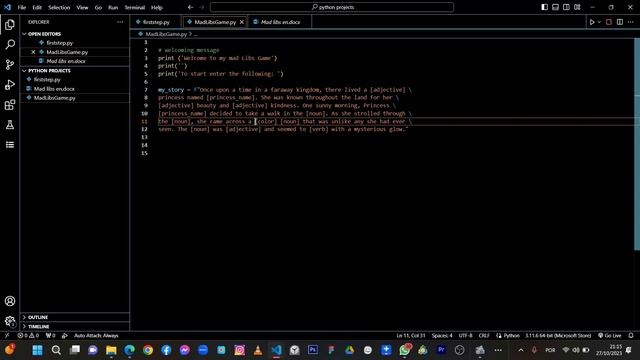
Task: Open the Run menu
Action: click(x=113, y=7)
